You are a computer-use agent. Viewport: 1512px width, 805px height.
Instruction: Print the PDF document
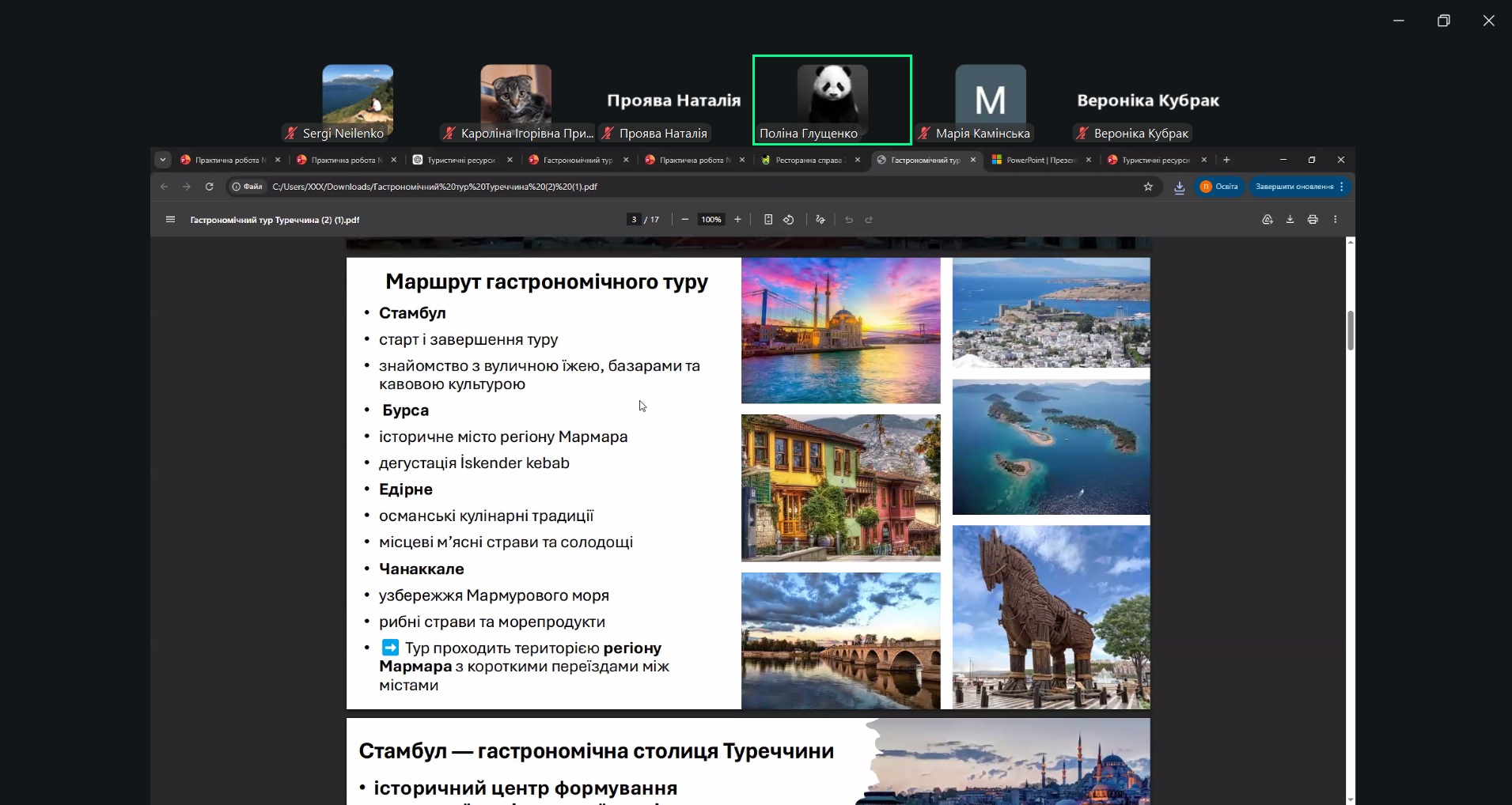click(x=1313, y=220)
